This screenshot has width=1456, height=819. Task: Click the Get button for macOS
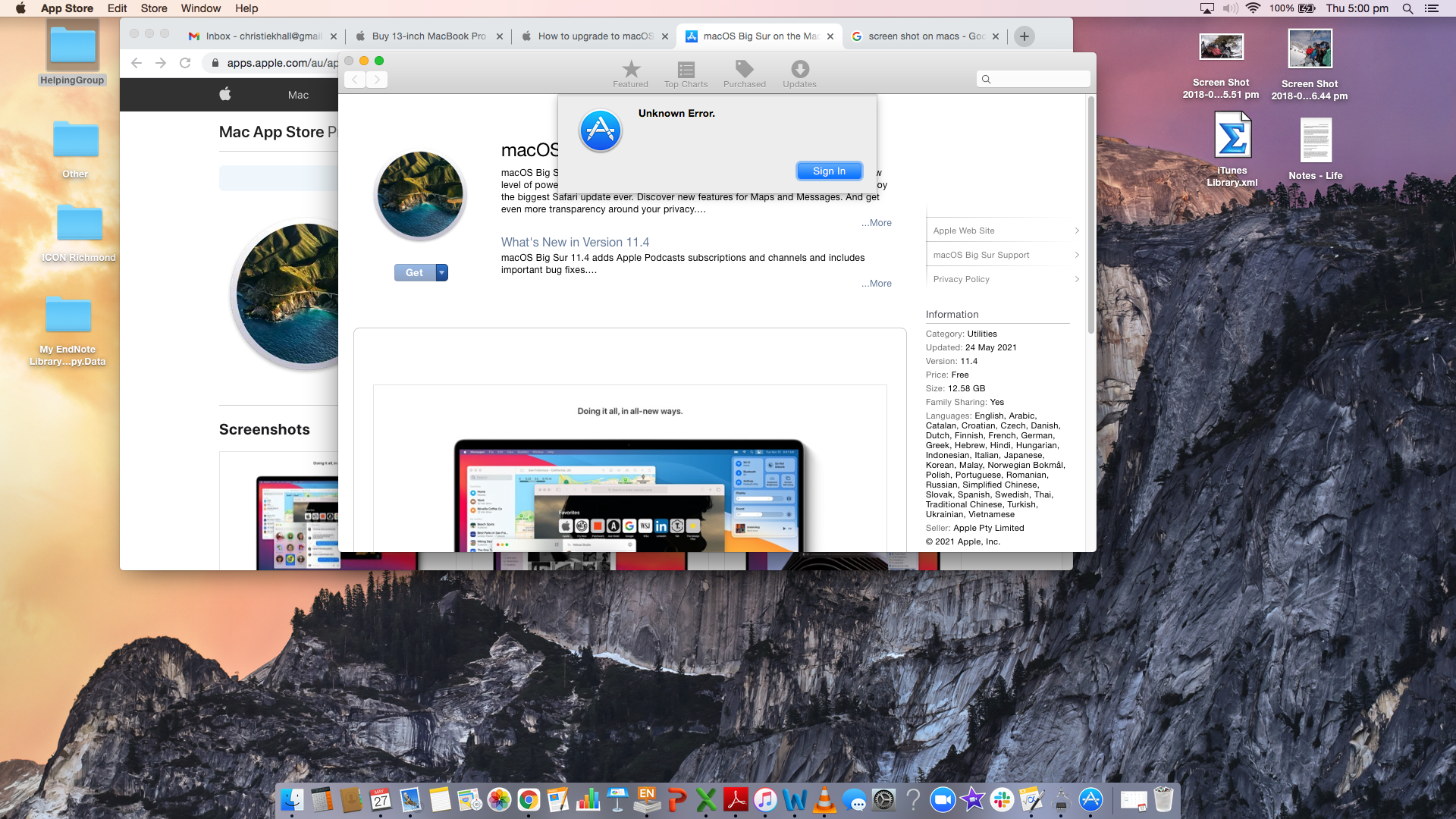[x=414, y=273]
